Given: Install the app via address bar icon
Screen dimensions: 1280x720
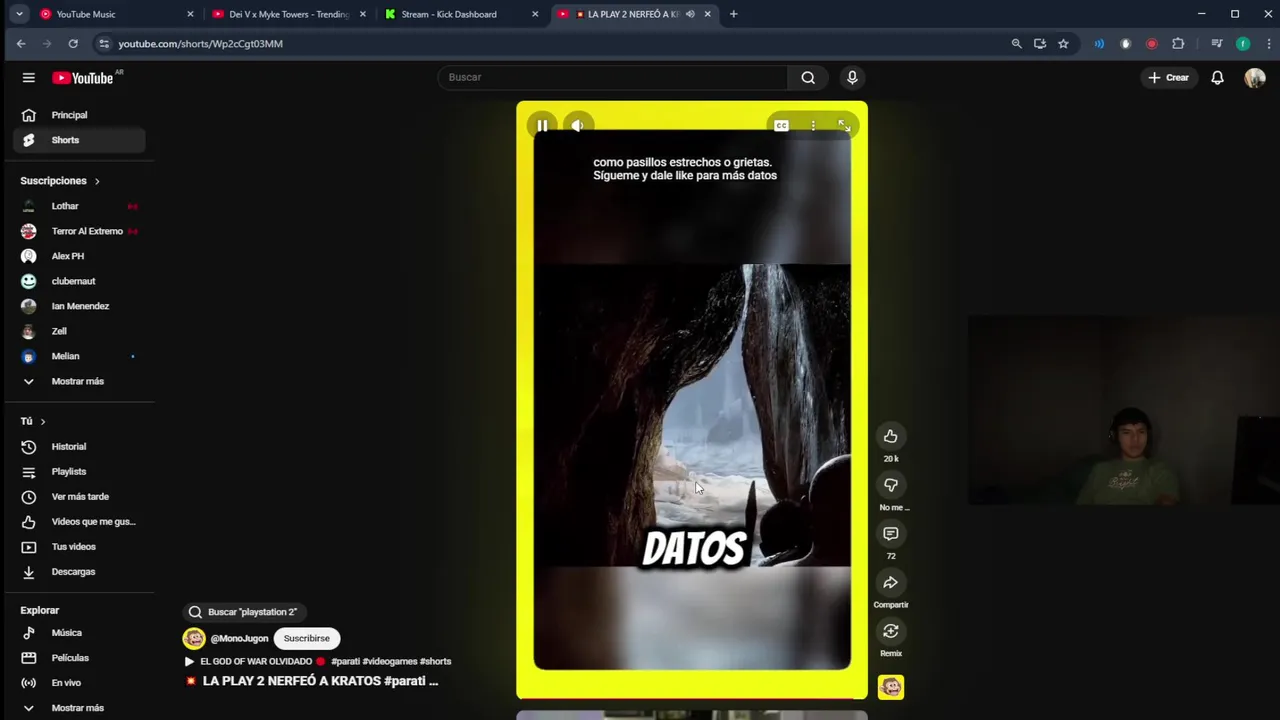Looking at the screenshot, I should [x=1040, y=44].
